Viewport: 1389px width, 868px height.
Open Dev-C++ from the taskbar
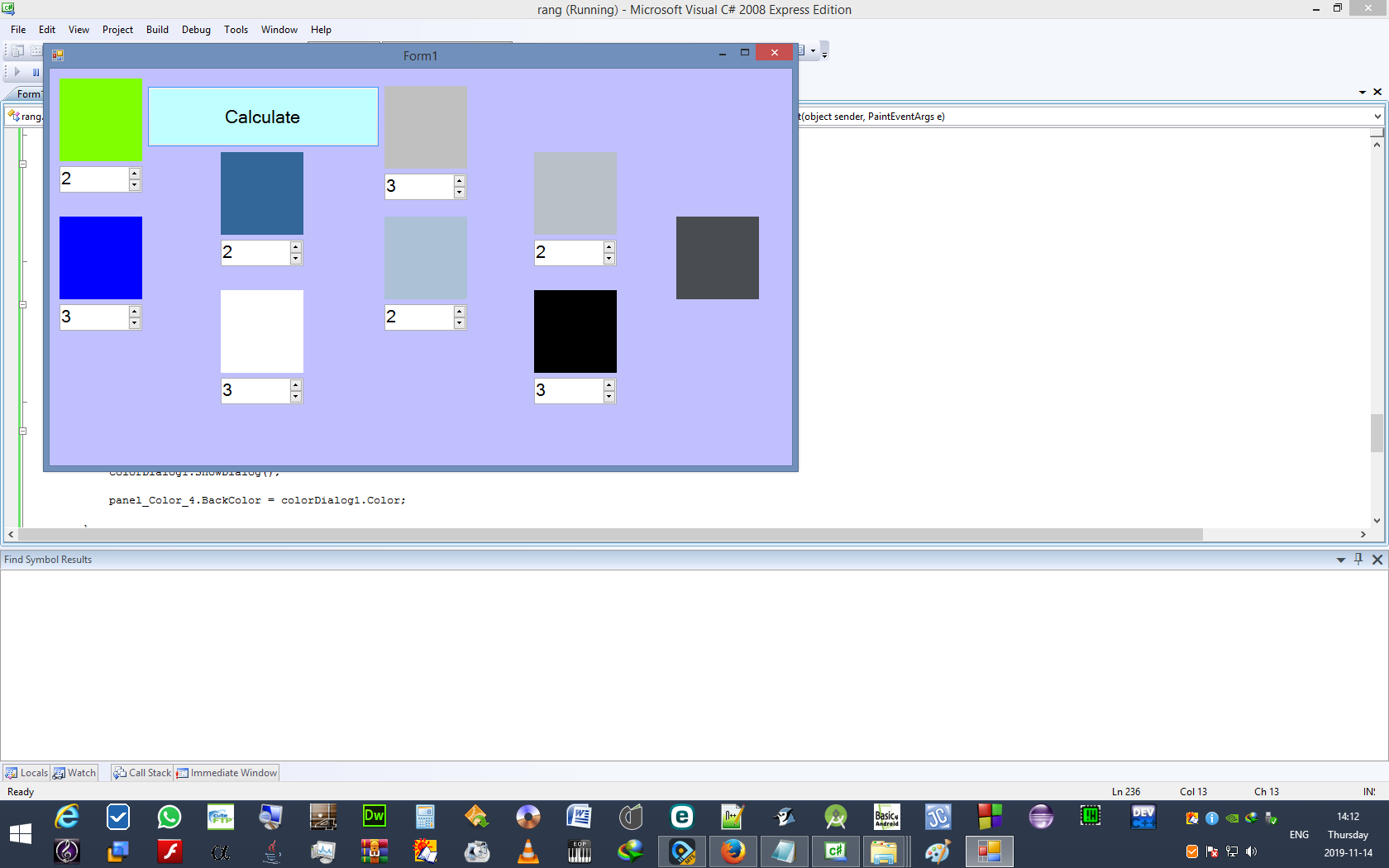[1143, 817]
